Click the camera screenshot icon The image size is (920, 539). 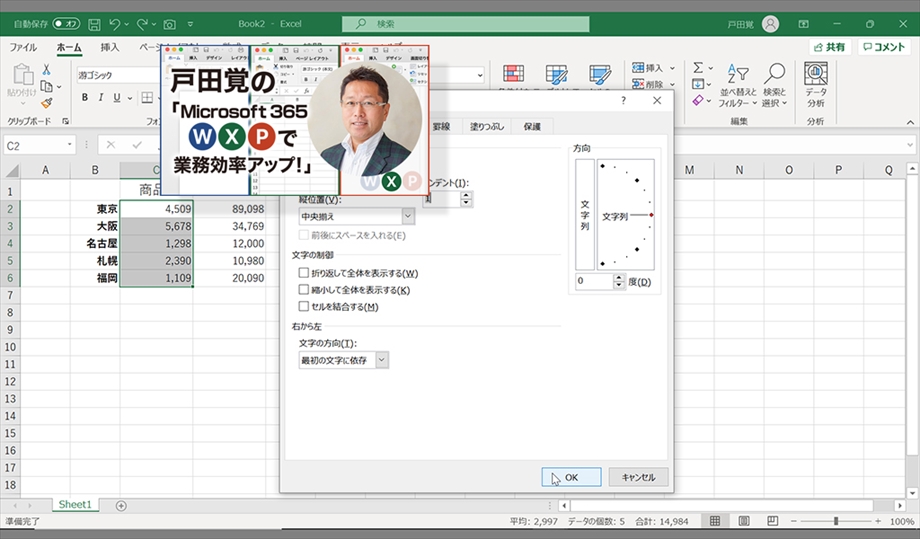coord(170,24)
